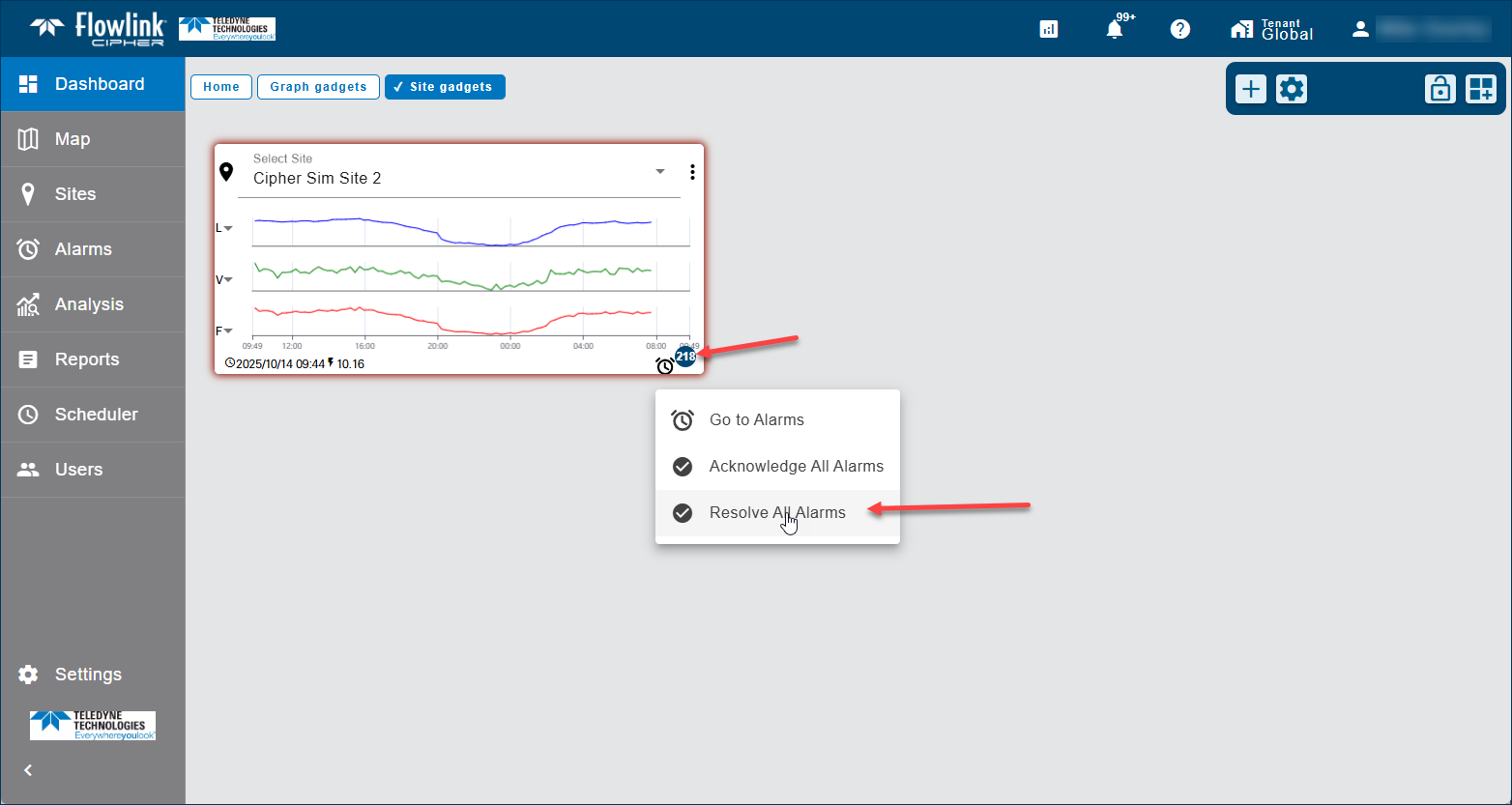Open the user profile icon
The height and width of the screenshot is (805, 1512).
tap(1360, 29)
